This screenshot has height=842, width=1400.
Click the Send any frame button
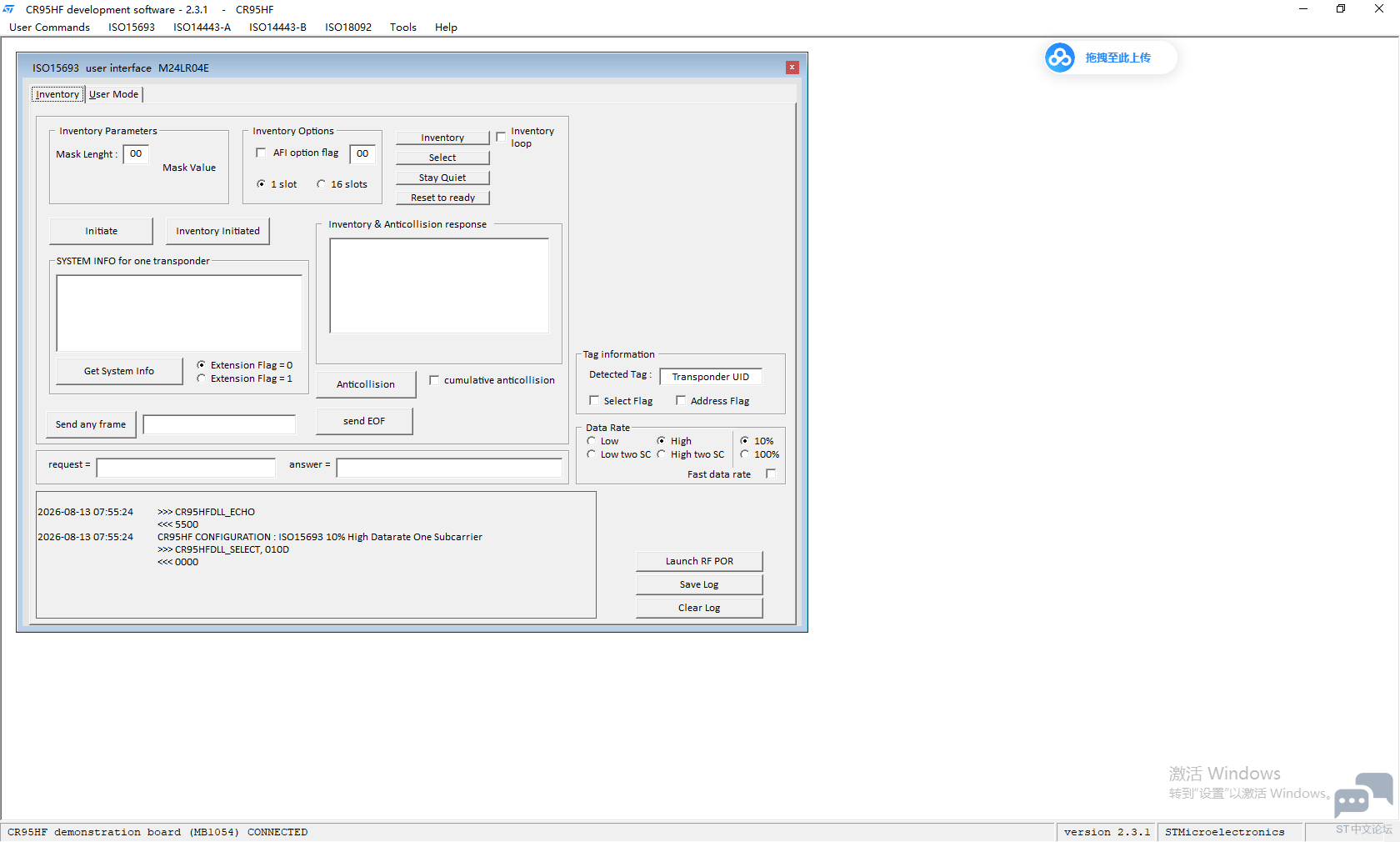tap(91, 424)
